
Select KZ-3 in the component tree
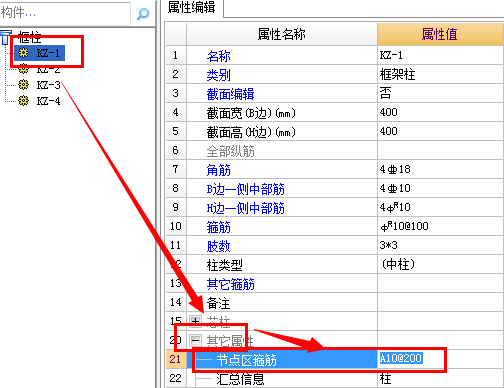point(48,85)
